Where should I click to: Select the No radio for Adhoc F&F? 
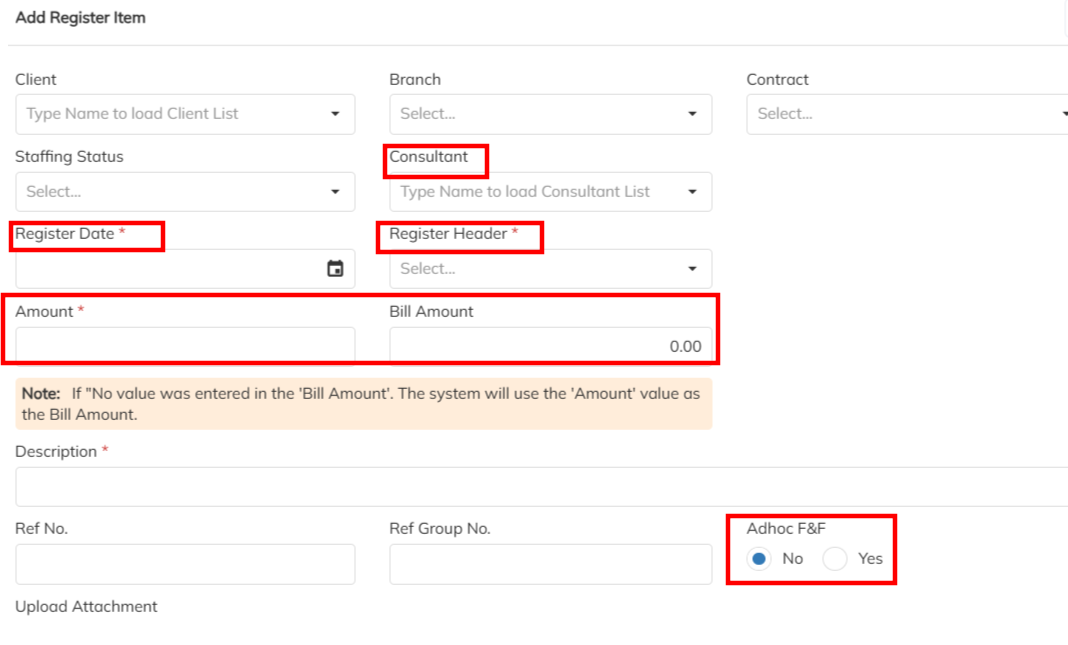(x=759, y=559)
